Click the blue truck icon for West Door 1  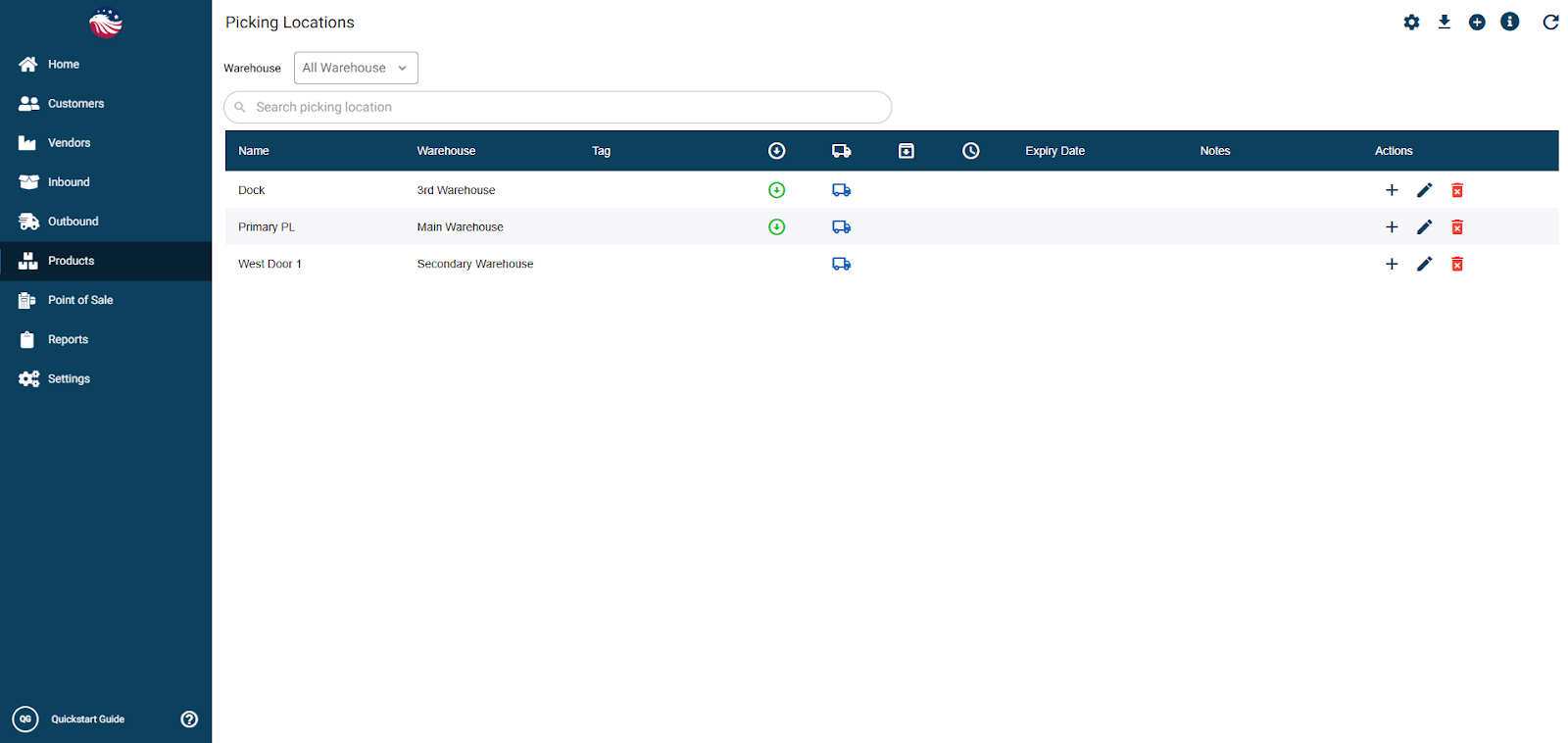[842, 264]
